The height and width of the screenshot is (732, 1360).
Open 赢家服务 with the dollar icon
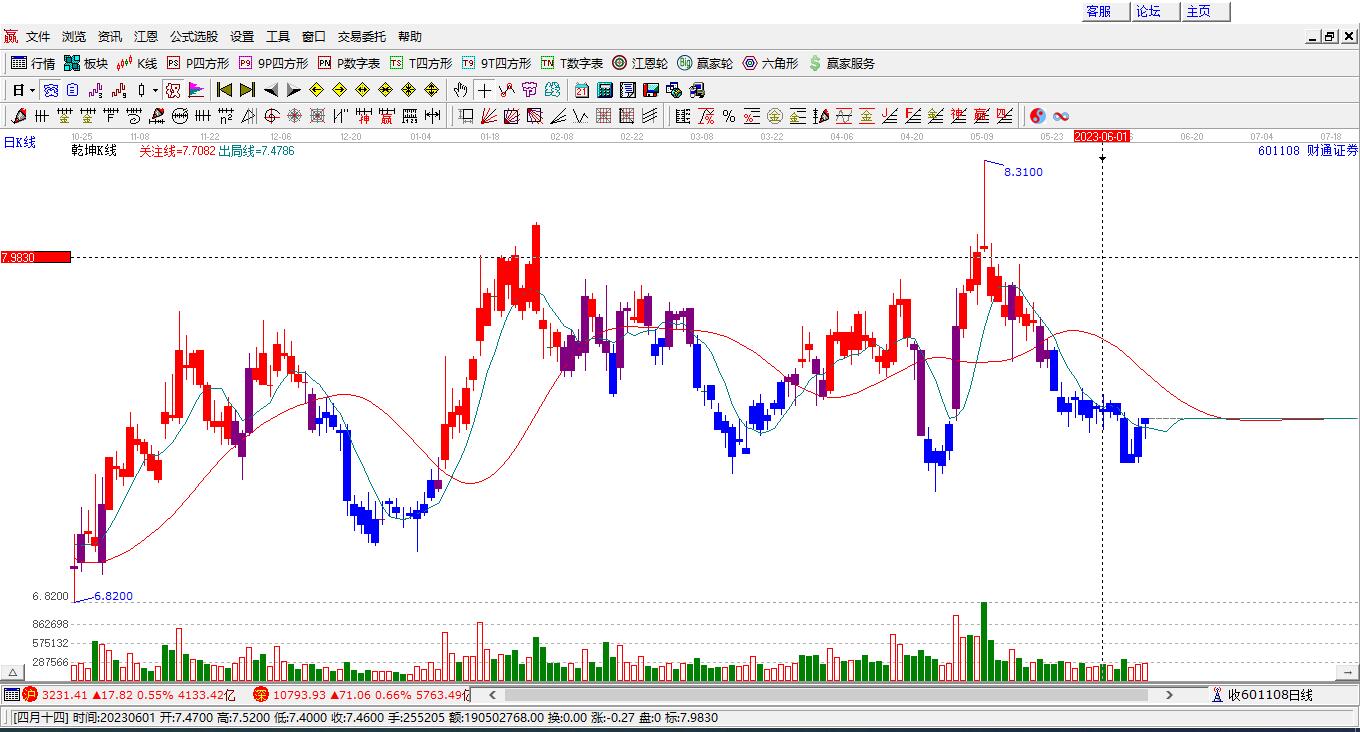pyautogui.click(x=841, y=63)
